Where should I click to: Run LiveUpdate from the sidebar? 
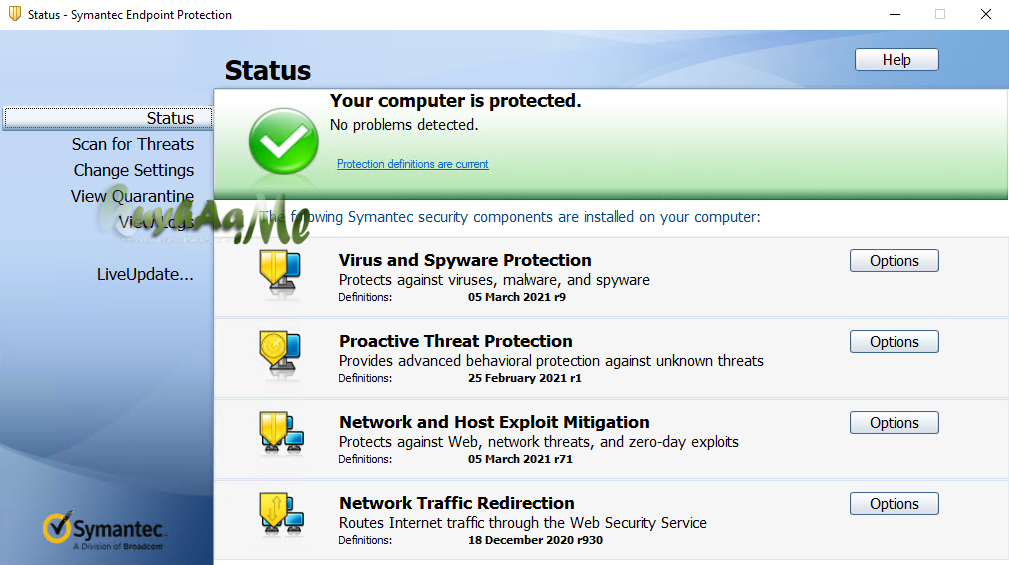(x=145, y=274)
